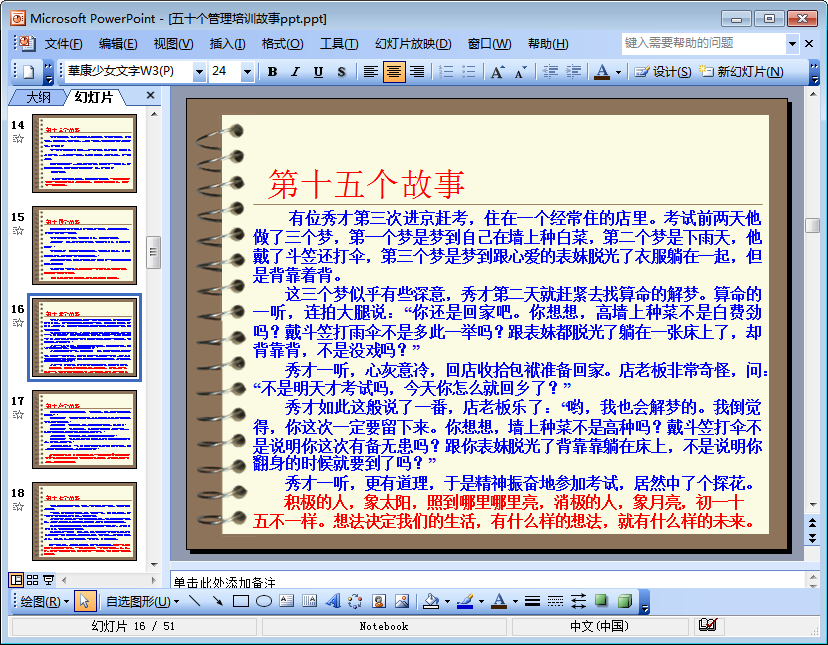This screenshot has height=645, width=828.
Task: Open the 自选图形(U) AutoShapes menu
Action: [x=142, y=601]
